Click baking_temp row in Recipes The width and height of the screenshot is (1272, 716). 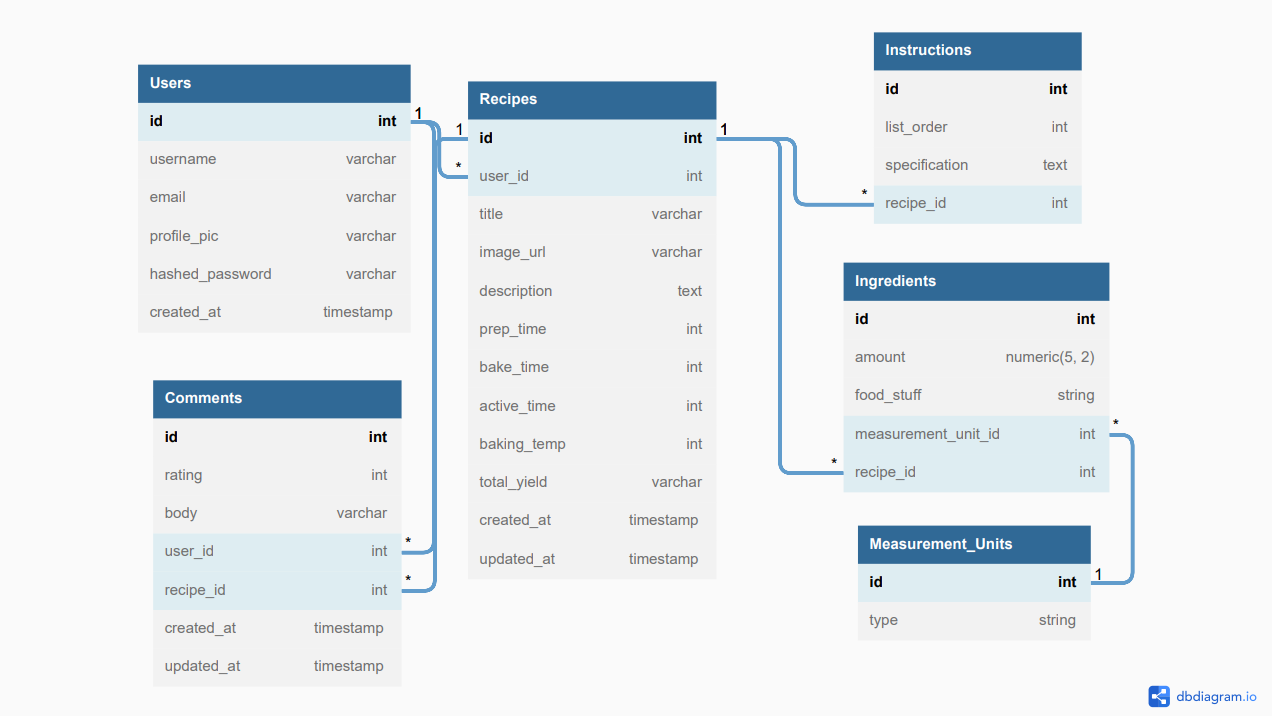(592, 444)
